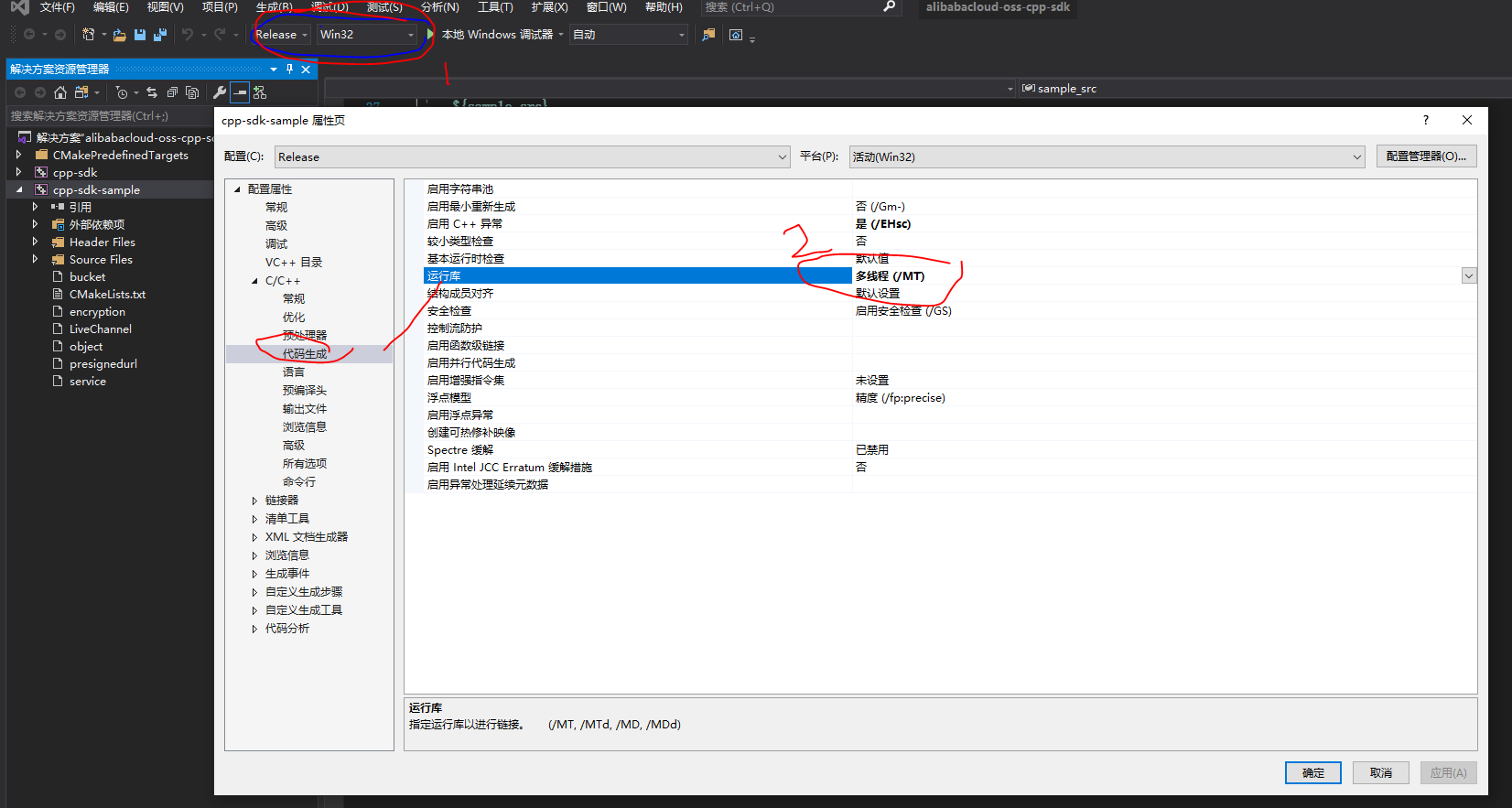Toggle Preview Selected Items in Solution Explorer
Viewport: 1512px width, 808px height.
(240, 92)
